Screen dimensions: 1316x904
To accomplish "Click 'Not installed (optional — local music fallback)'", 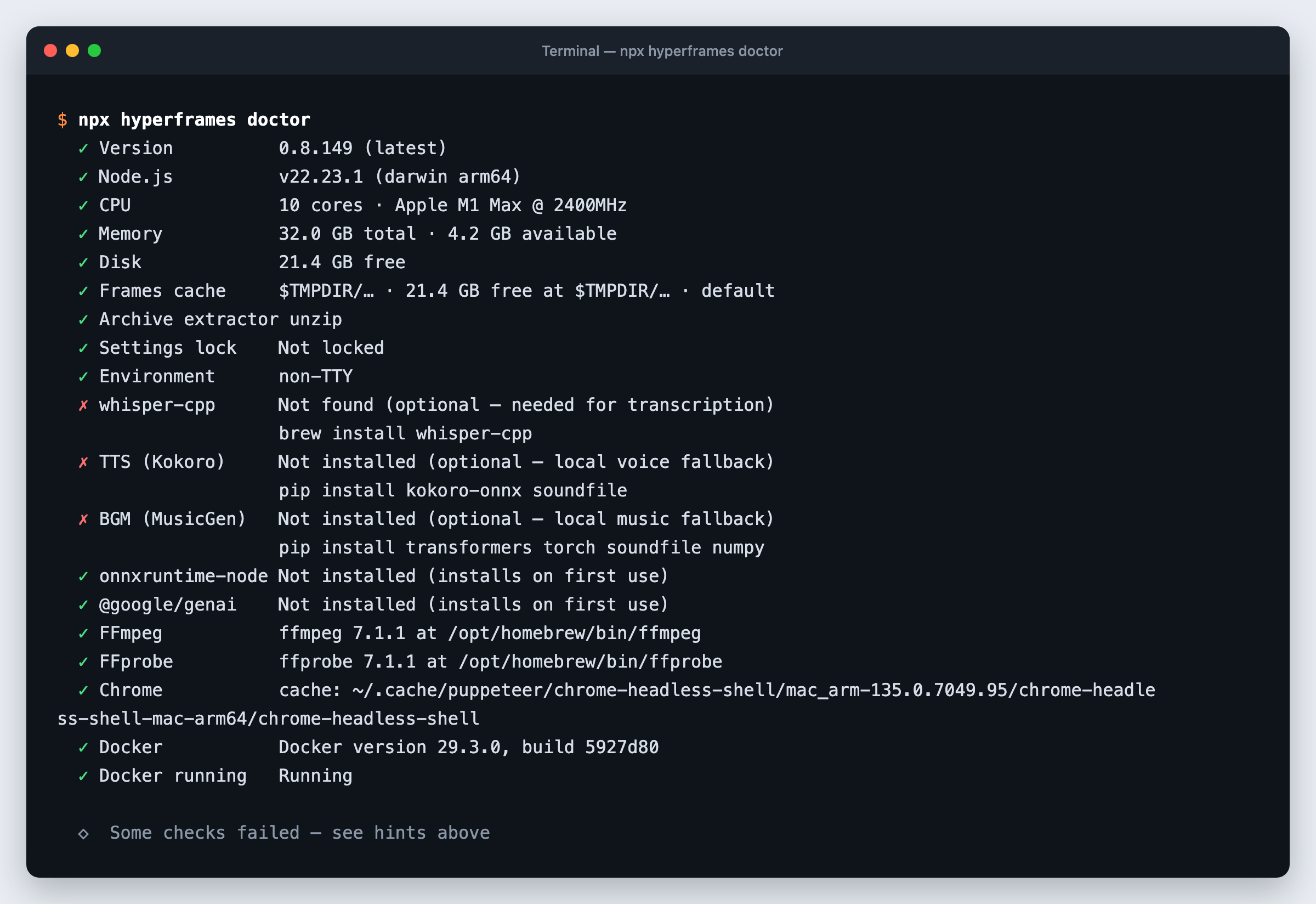I will tap(526, 519).
